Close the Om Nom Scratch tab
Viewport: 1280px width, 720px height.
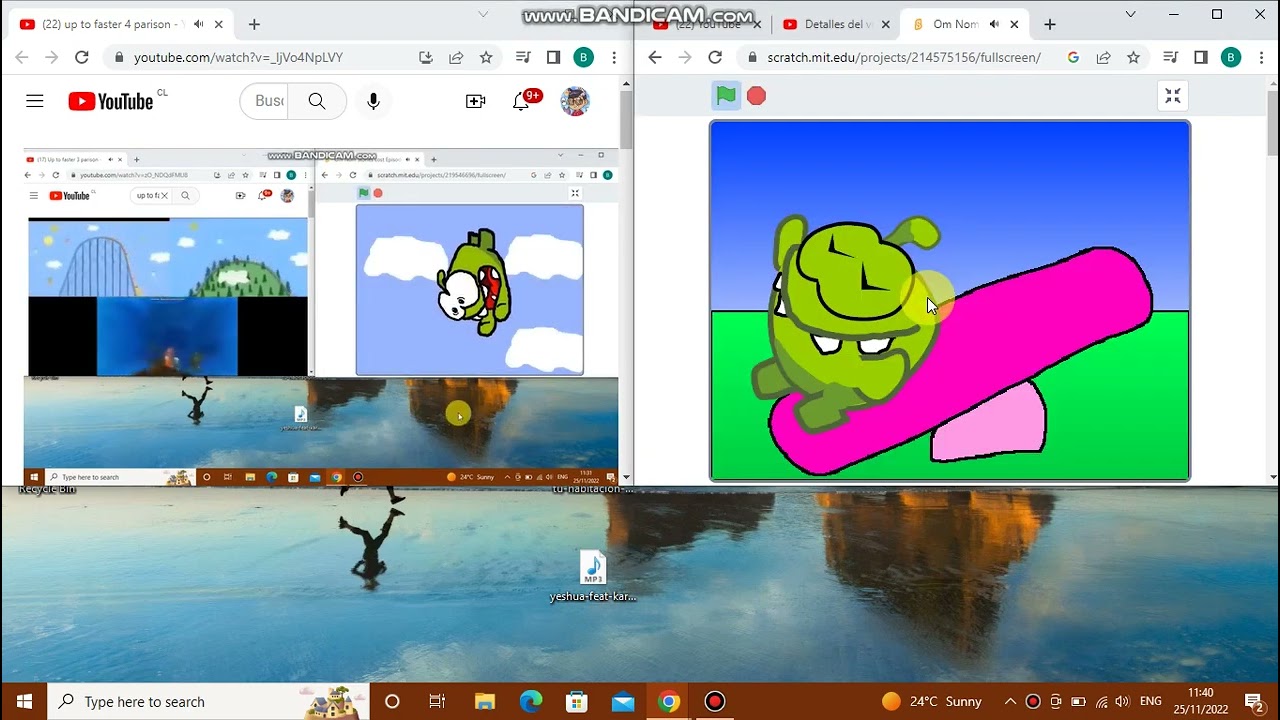coord(1014,24)
